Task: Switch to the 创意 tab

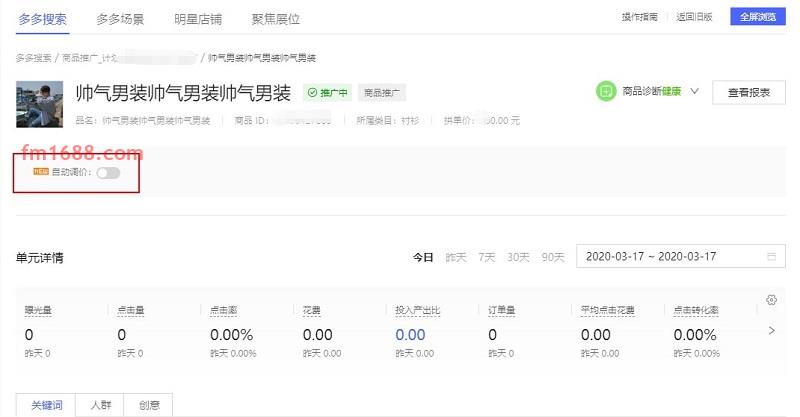Action: tap(148, 405)
